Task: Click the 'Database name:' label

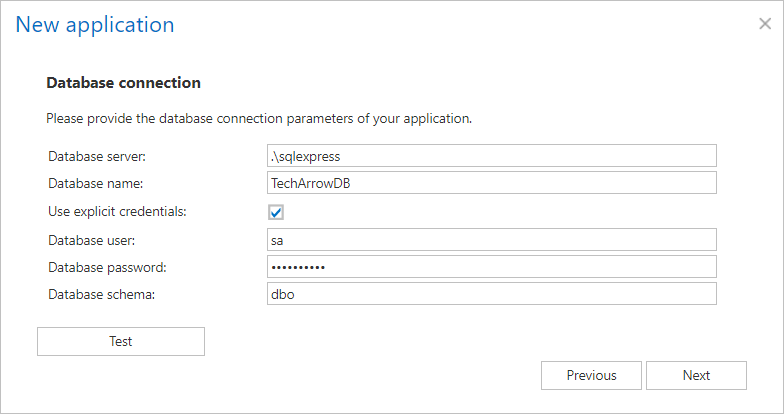Action: click(x=96, y=183)
